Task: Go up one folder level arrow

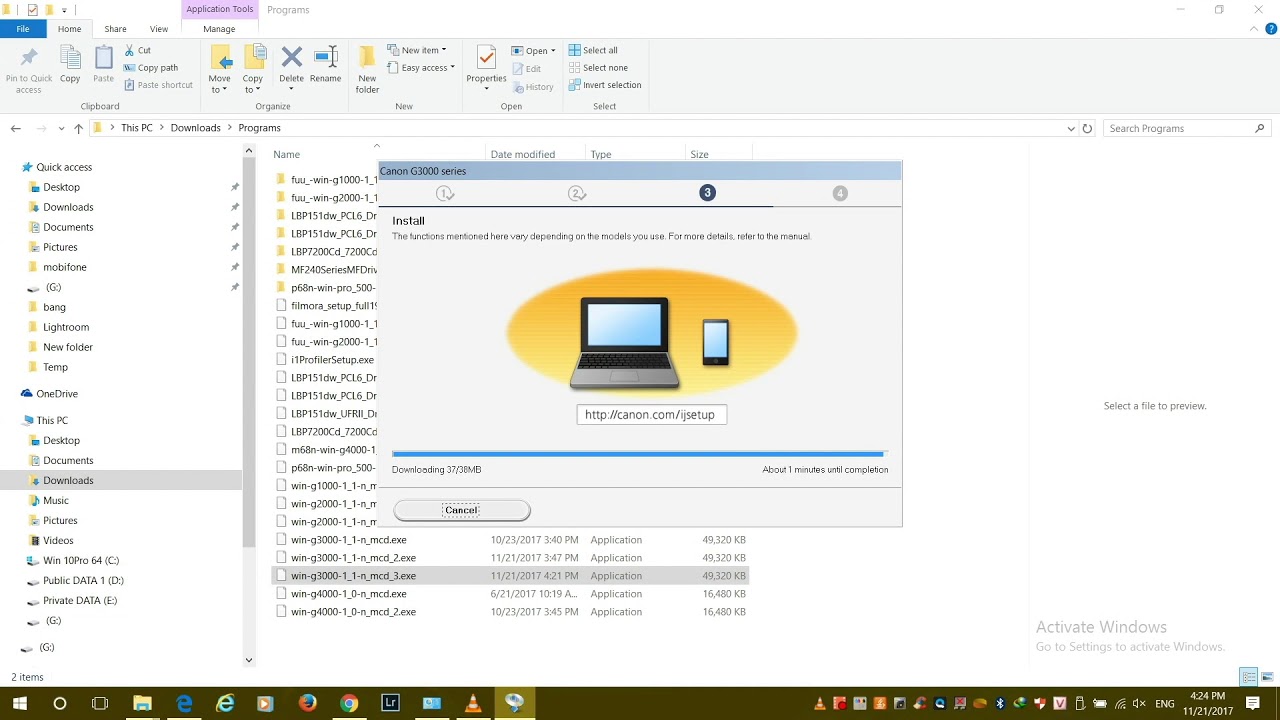Action: 78,128
